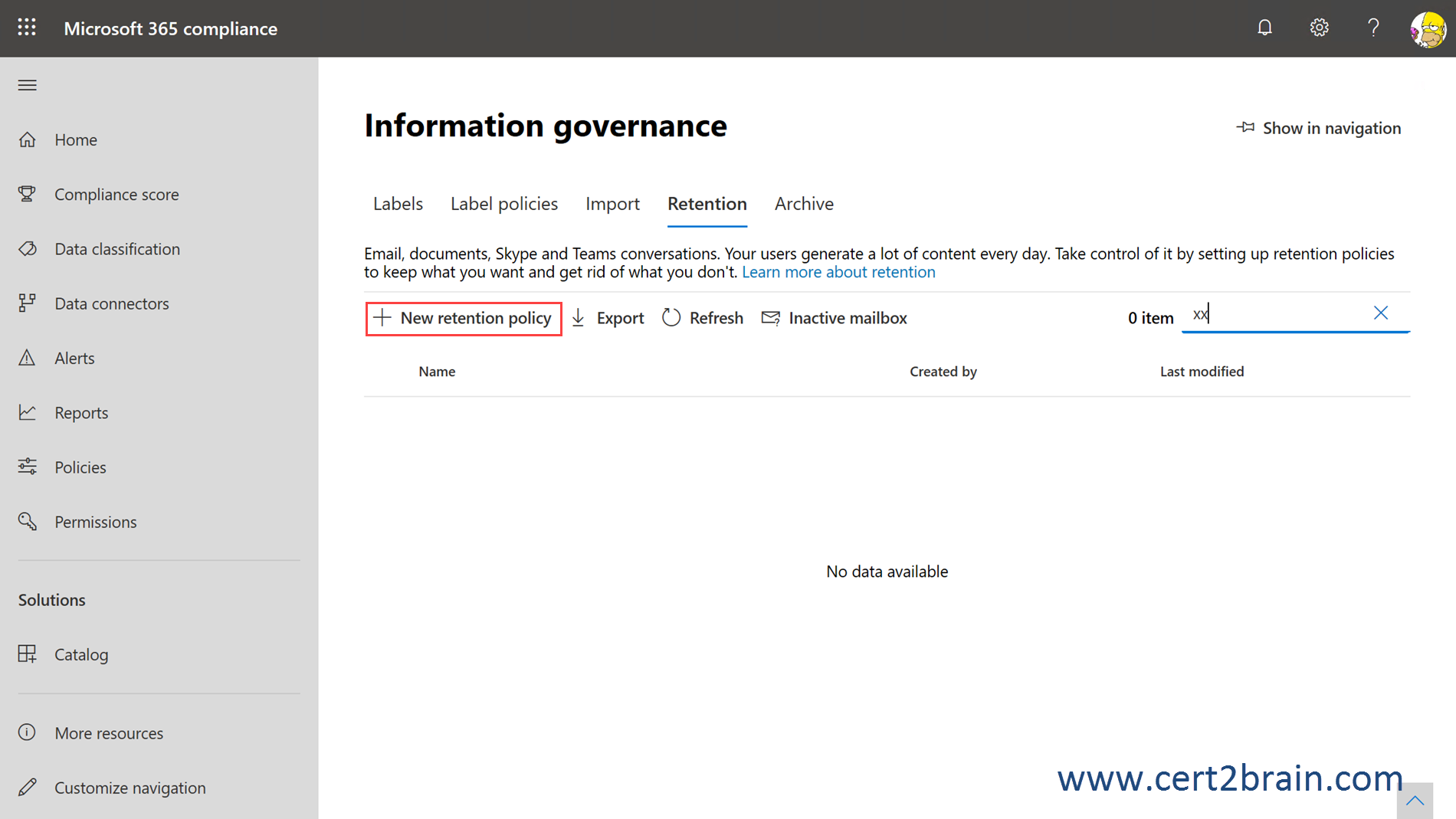Image resolution: width=1456 pixels, height=819 pixels.
Task: Open Data classification page
Action: click(117, 249)
